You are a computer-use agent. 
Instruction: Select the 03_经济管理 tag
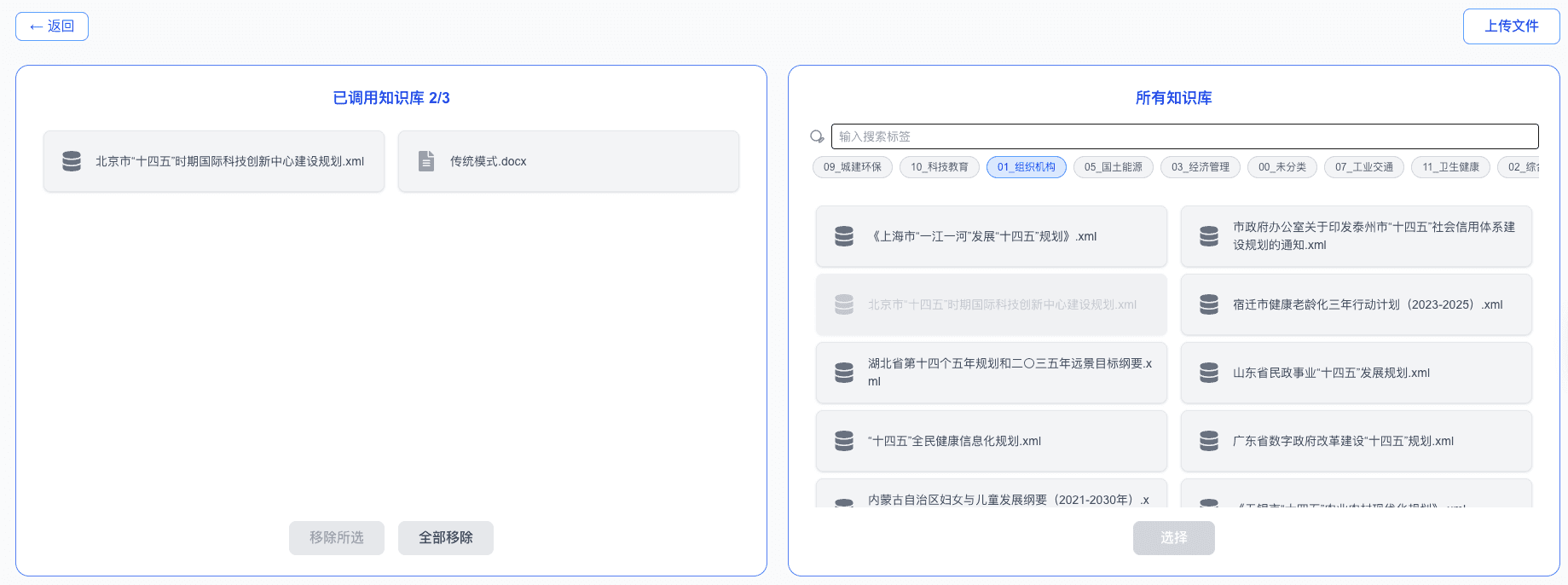click(x=1200, y=167)
